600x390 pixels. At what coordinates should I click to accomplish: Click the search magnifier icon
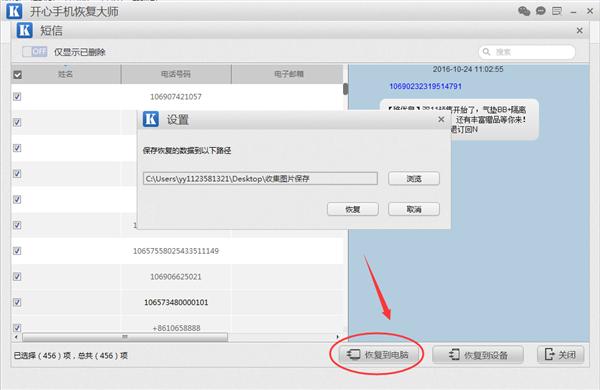(486, 52)
